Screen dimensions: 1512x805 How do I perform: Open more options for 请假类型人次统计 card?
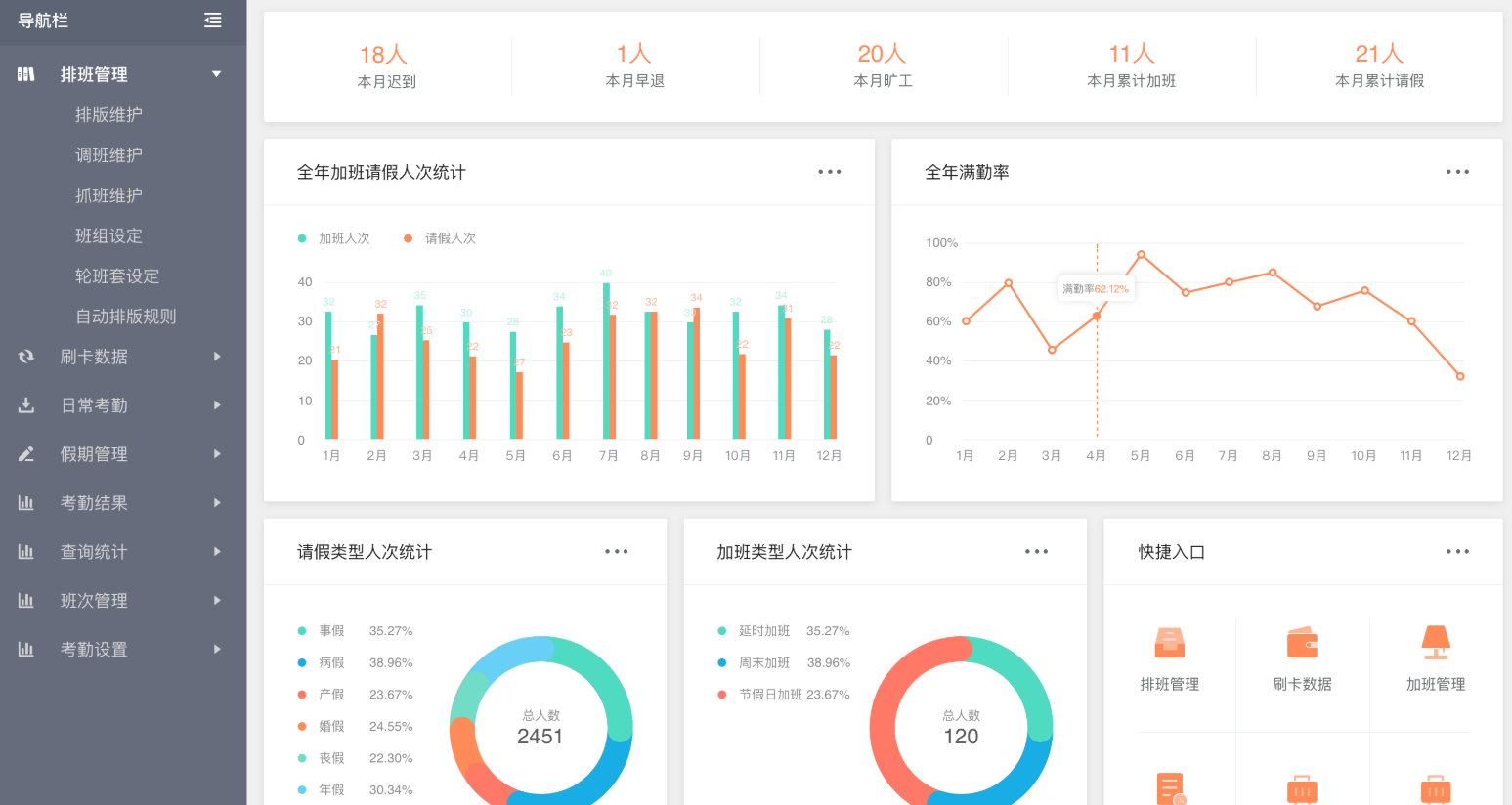(617, 552)
